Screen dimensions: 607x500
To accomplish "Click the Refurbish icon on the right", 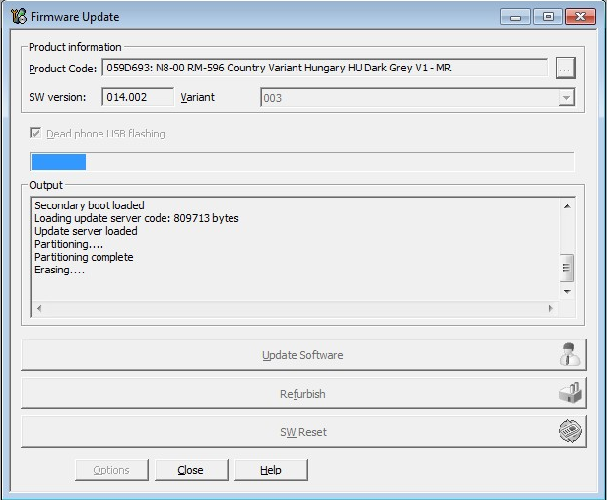I will tap(569, 394).
